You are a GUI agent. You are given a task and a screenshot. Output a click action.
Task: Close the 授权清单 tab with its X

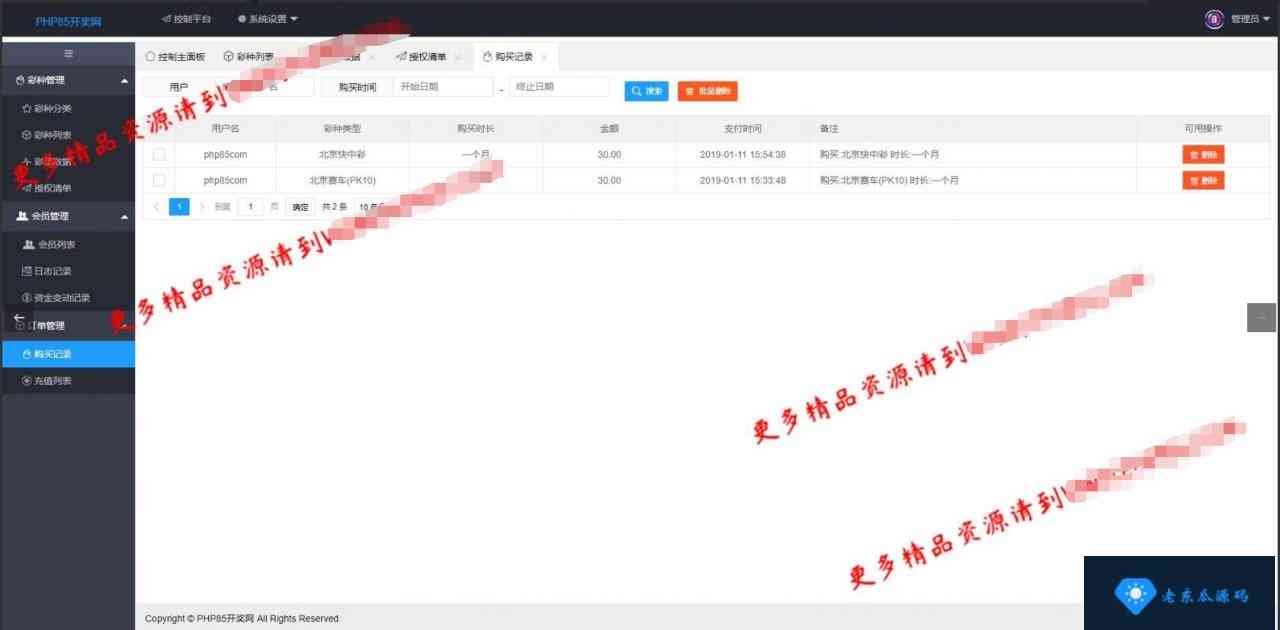458,57
